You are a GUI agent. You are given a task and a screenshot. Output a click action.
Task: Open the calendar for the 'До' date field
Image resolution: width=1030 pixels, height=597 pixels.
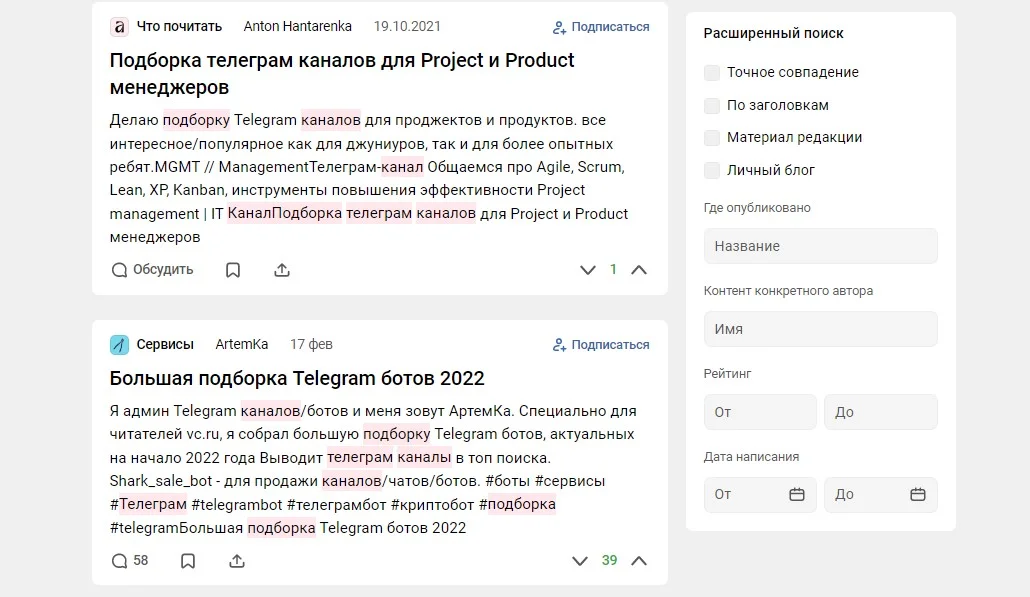pos(918,494)
